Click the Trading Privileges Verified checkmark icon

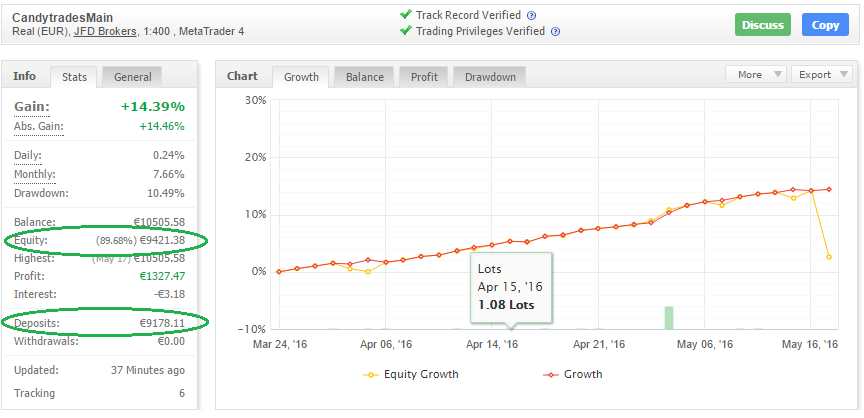[405, 31]
